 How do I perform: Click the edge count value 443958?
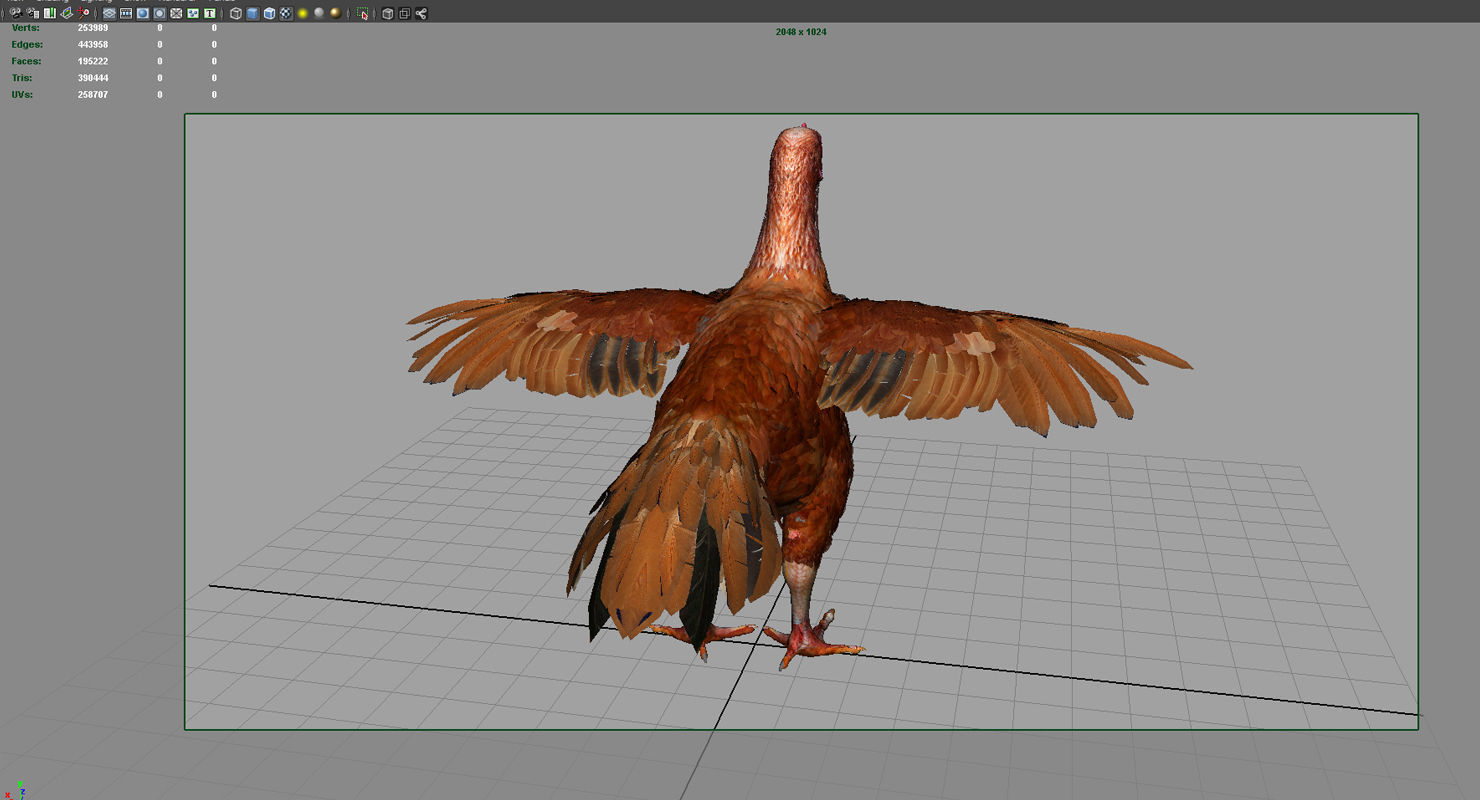[x=93, y=45]
